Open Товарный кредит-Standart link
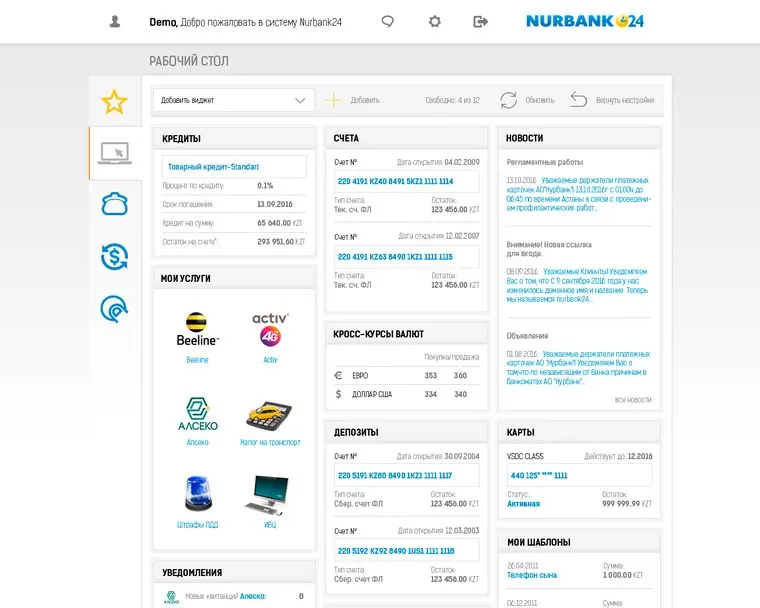Viewport: 760px width, 608px height. click(x=213, y=167)
